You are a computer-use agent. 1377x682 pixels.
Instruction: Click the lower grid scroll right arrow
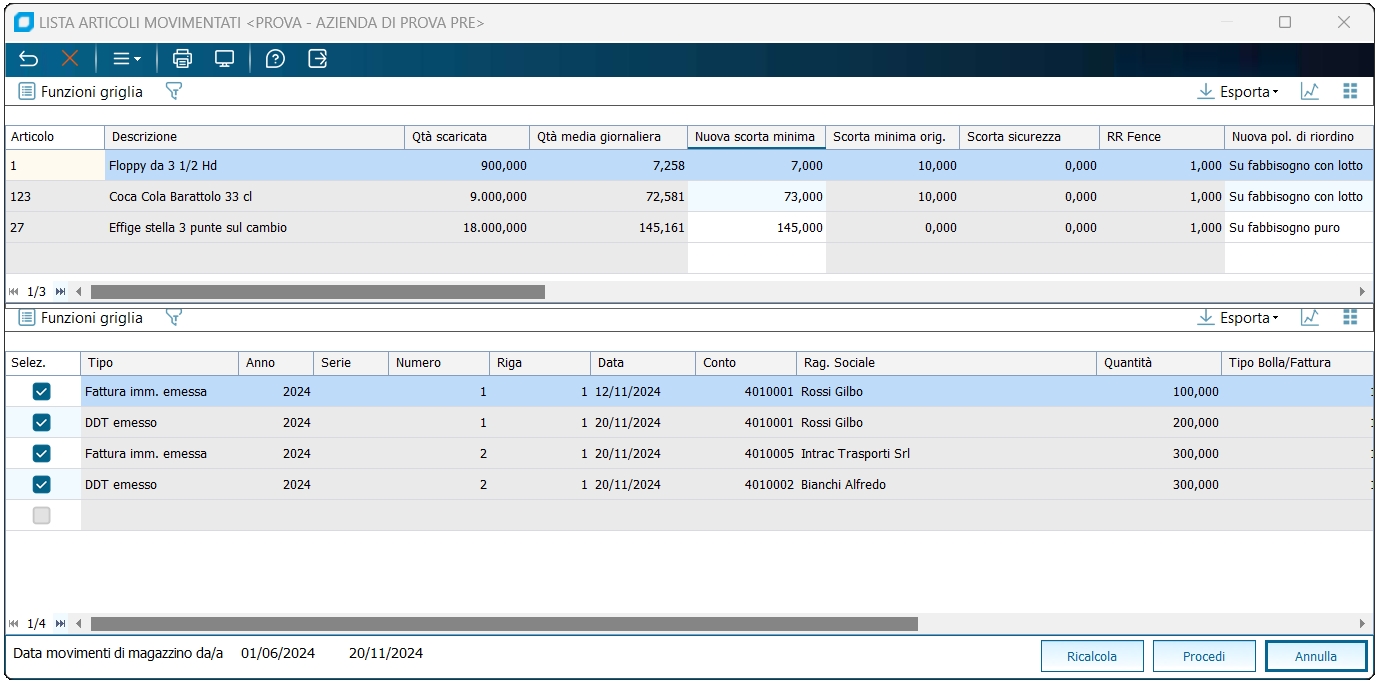pyautogui.click(x=1362, y=624)
